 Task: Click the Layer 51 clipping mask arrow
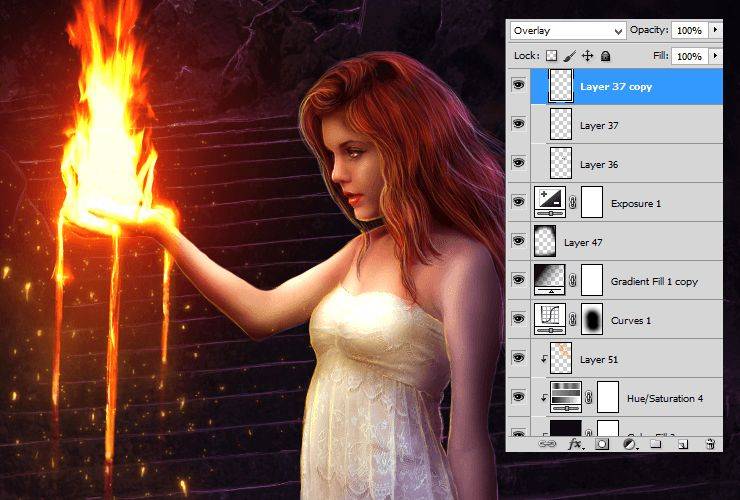543,359
